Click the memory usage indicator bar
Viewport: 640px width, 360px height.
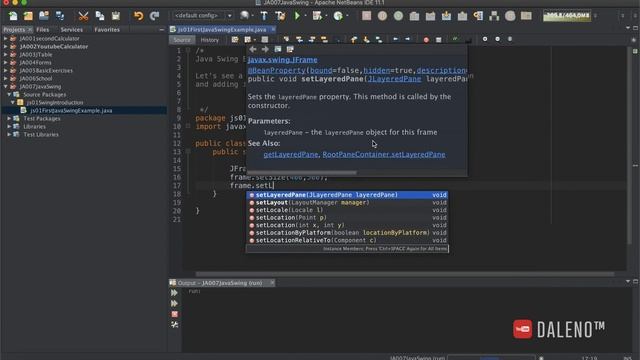click(567, 16)
